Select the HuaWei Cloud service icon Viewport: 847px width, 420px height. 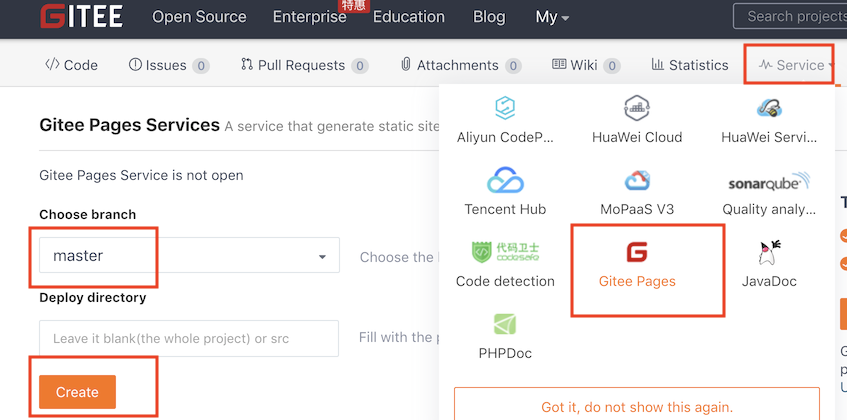pos(637,108)
